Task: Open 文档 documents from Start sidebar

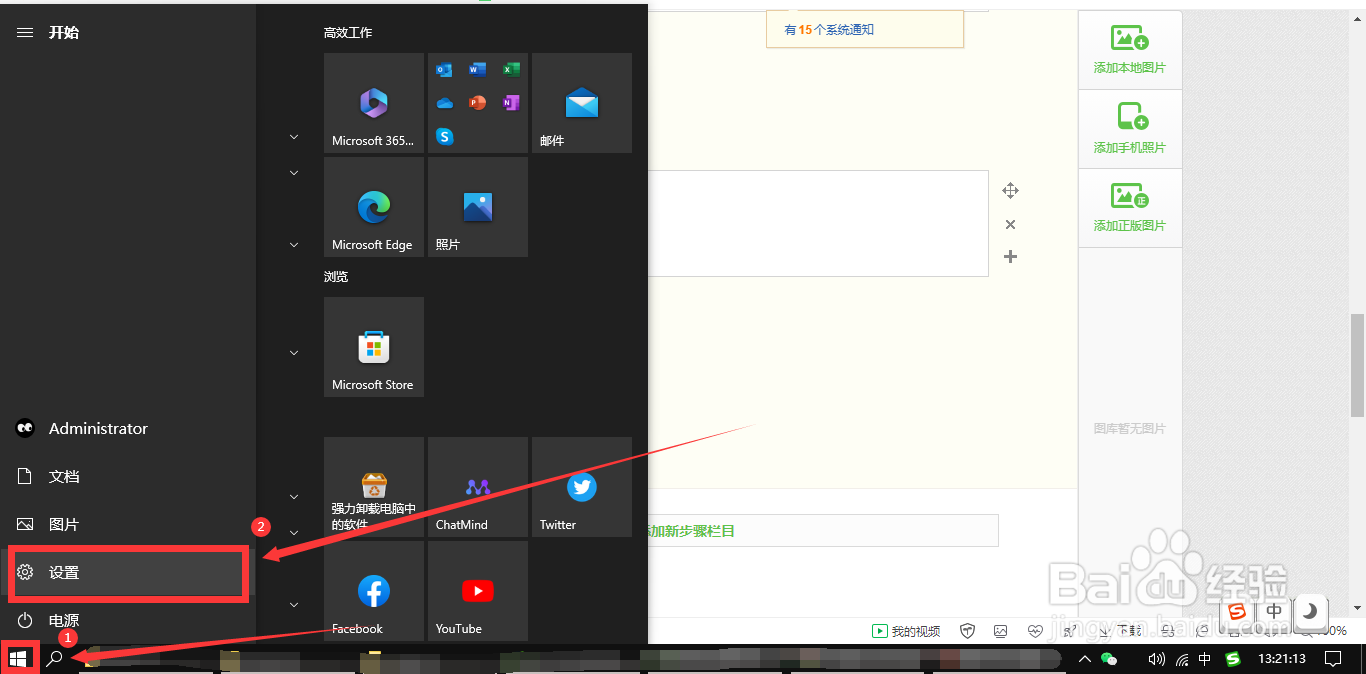Action: pyautogui.click(x=128, y=476)
